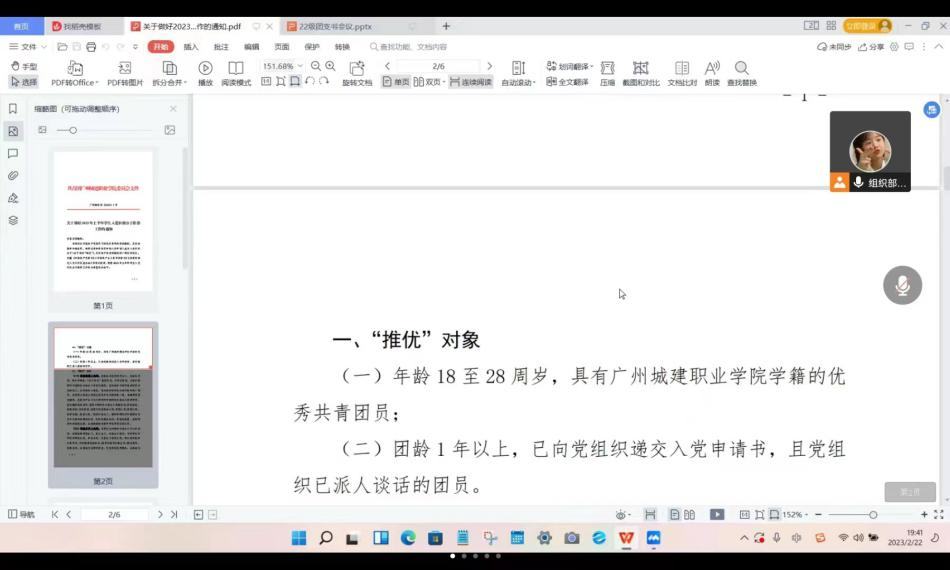Toggle 单页 single page view
The height and width of the screenshot is (570, 950).
tap(396, 82)
